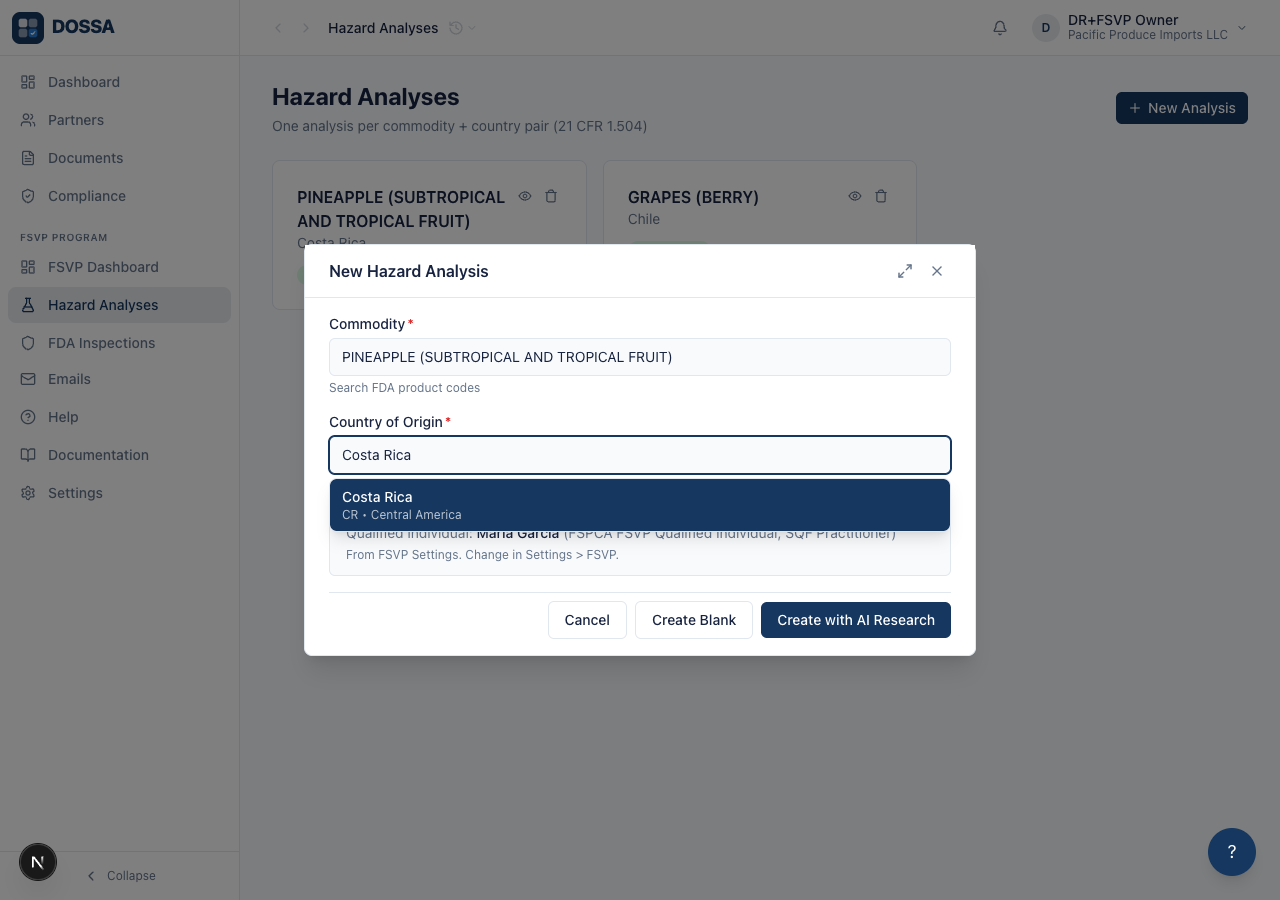1280x900 pixels.
Task: Open Settings from the sidebar
Action: [x=119, y=493]
